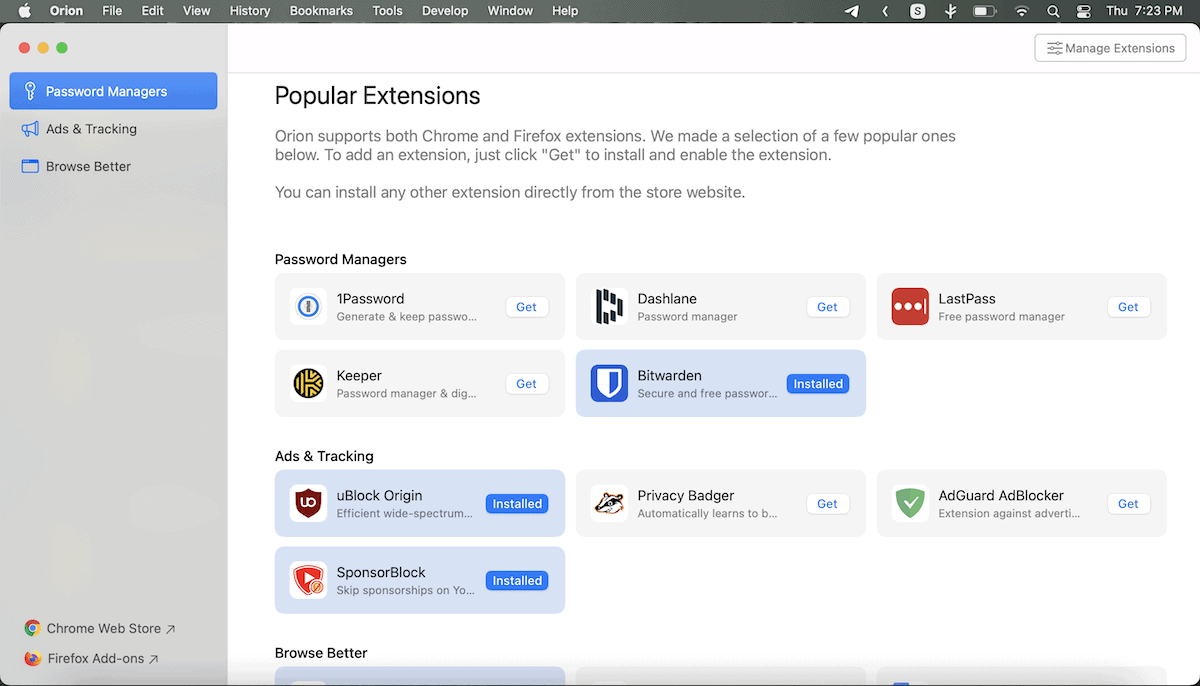Click the back chevron icon in menu bar
Screen dimensions: 1200x686
[x=885, y=11]
